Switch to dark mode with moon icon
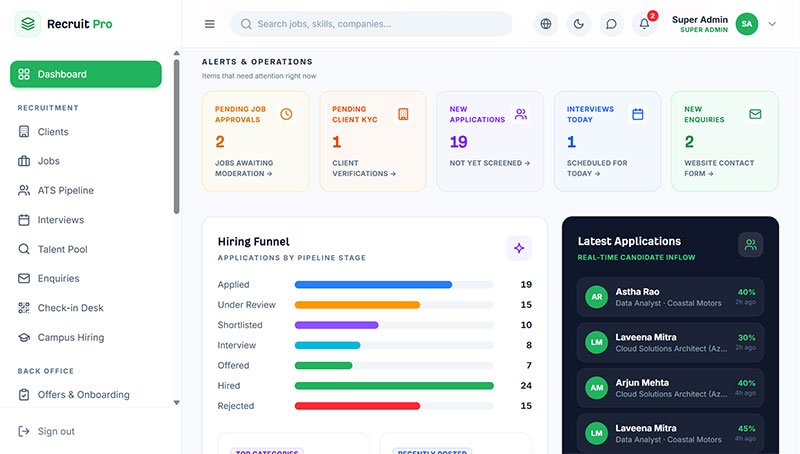The width and height of the screenshot is (800, 454). coord(579,24)
